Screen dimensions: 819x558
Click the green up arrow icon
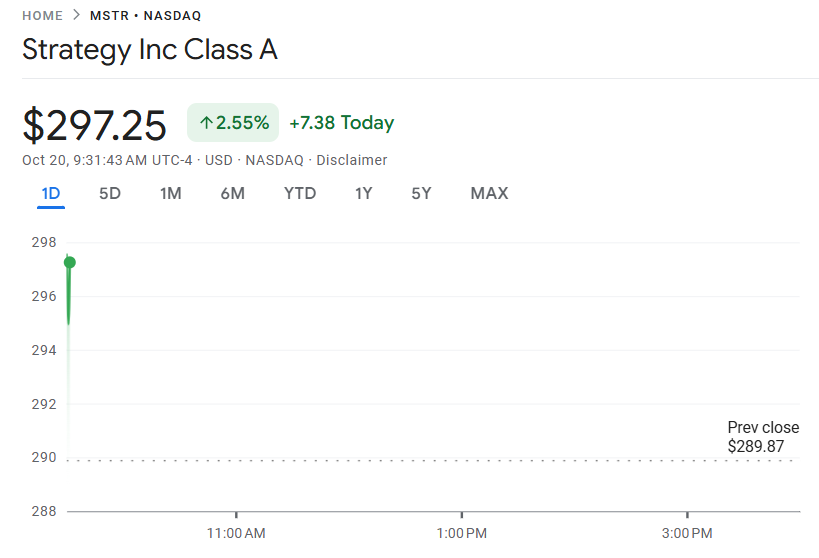(x=206, y=123)
